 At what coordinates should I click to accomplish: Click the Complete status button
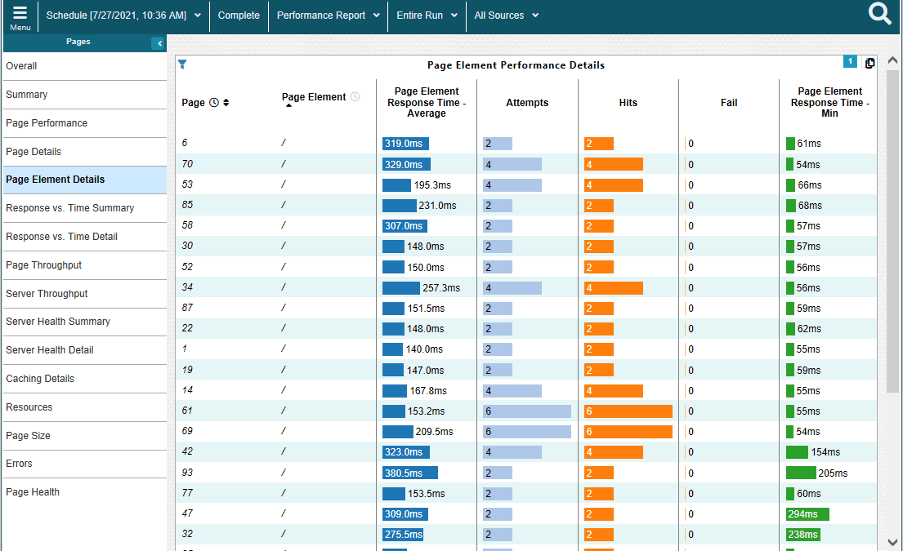238,16
